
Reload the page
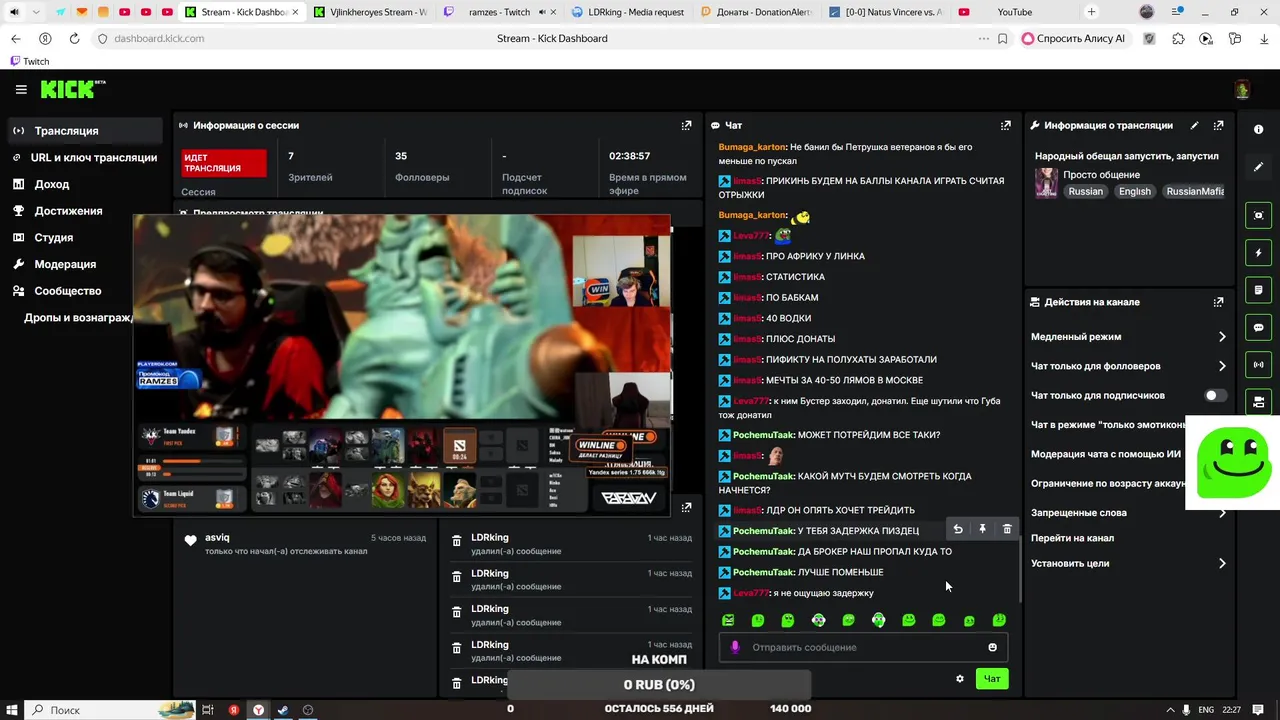click(x=74, y=38)
